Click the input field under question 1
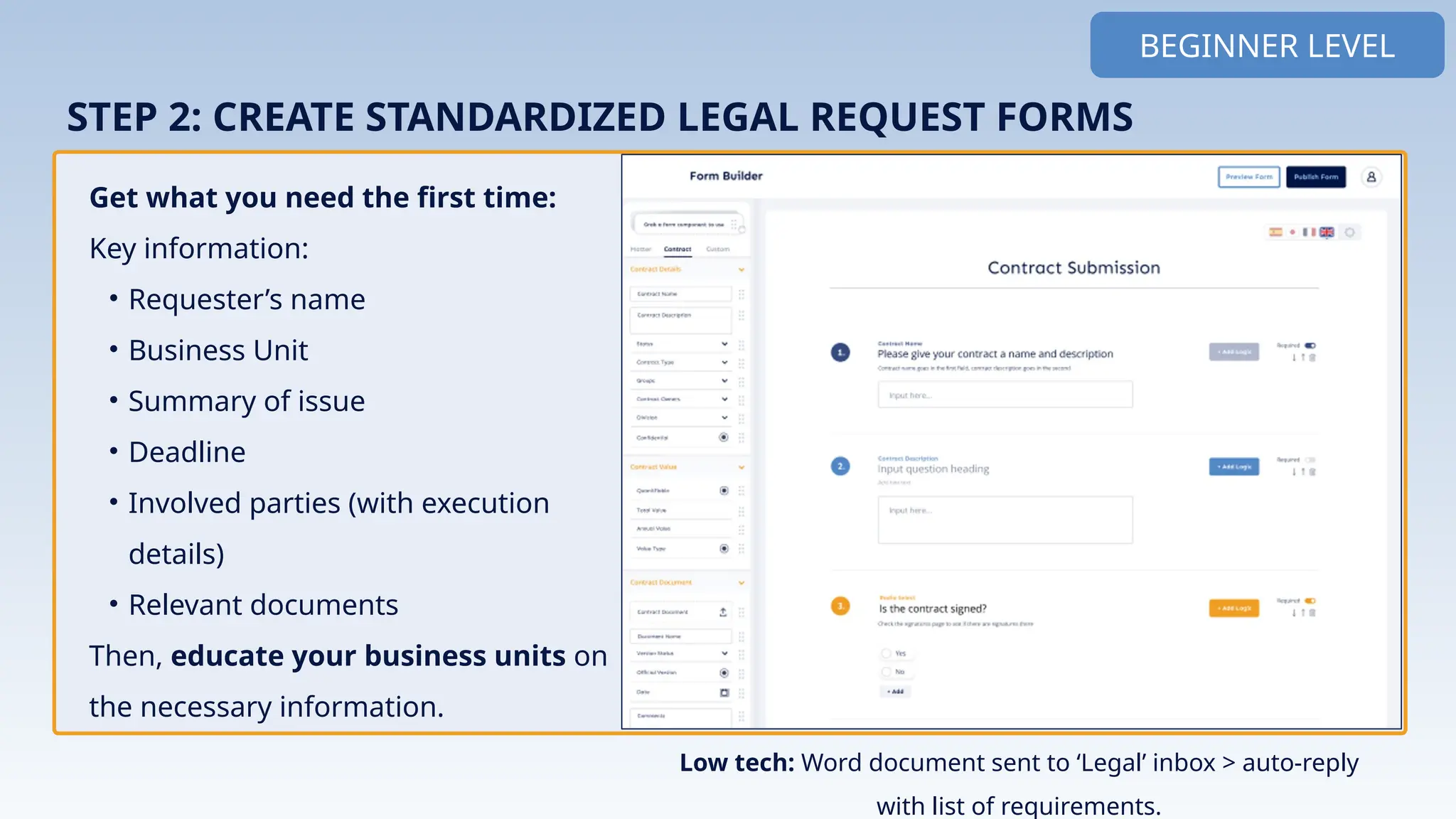 click(x=1005, y=395)
